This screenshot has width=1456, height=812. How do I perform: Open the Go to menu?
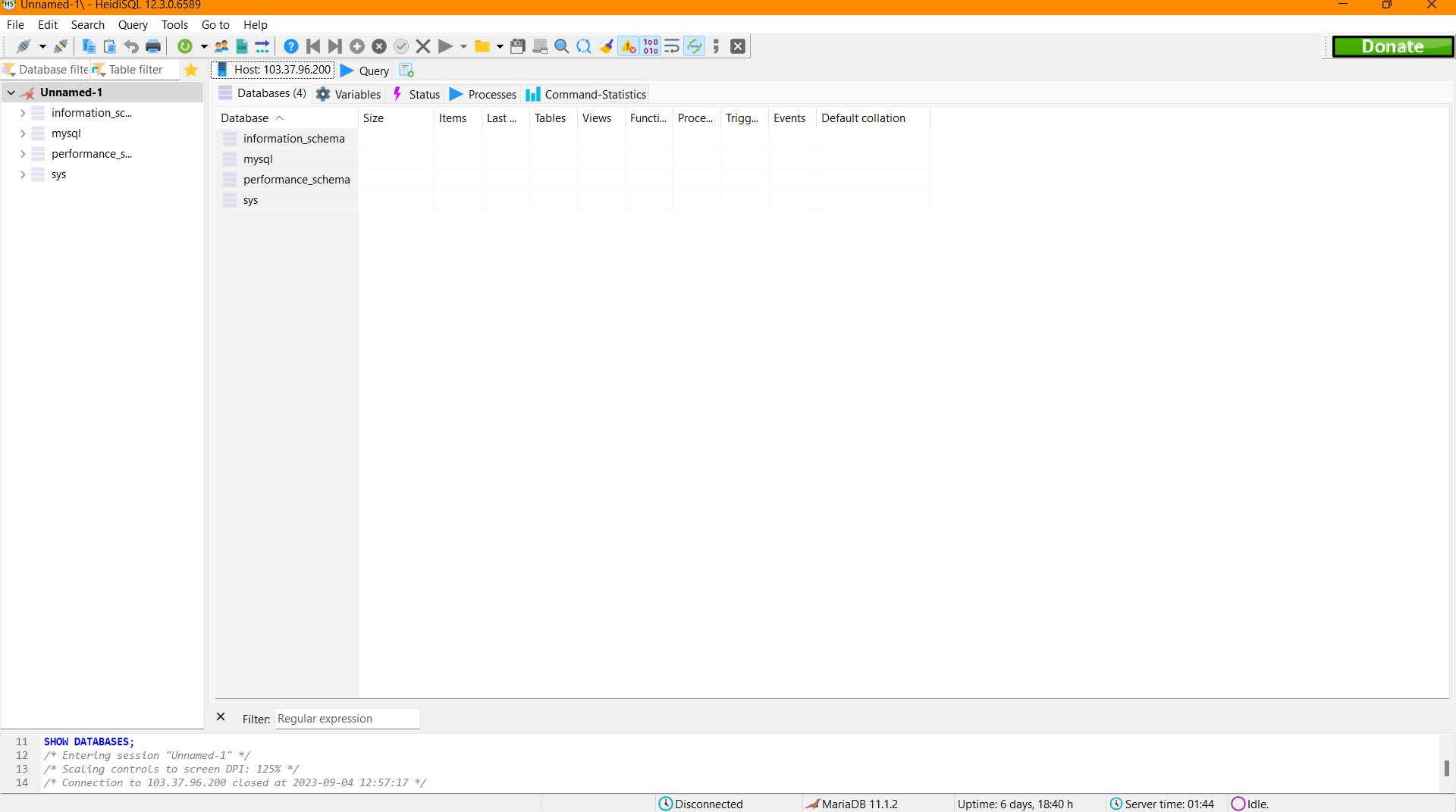pyautogui.click(x=215, y=25)
